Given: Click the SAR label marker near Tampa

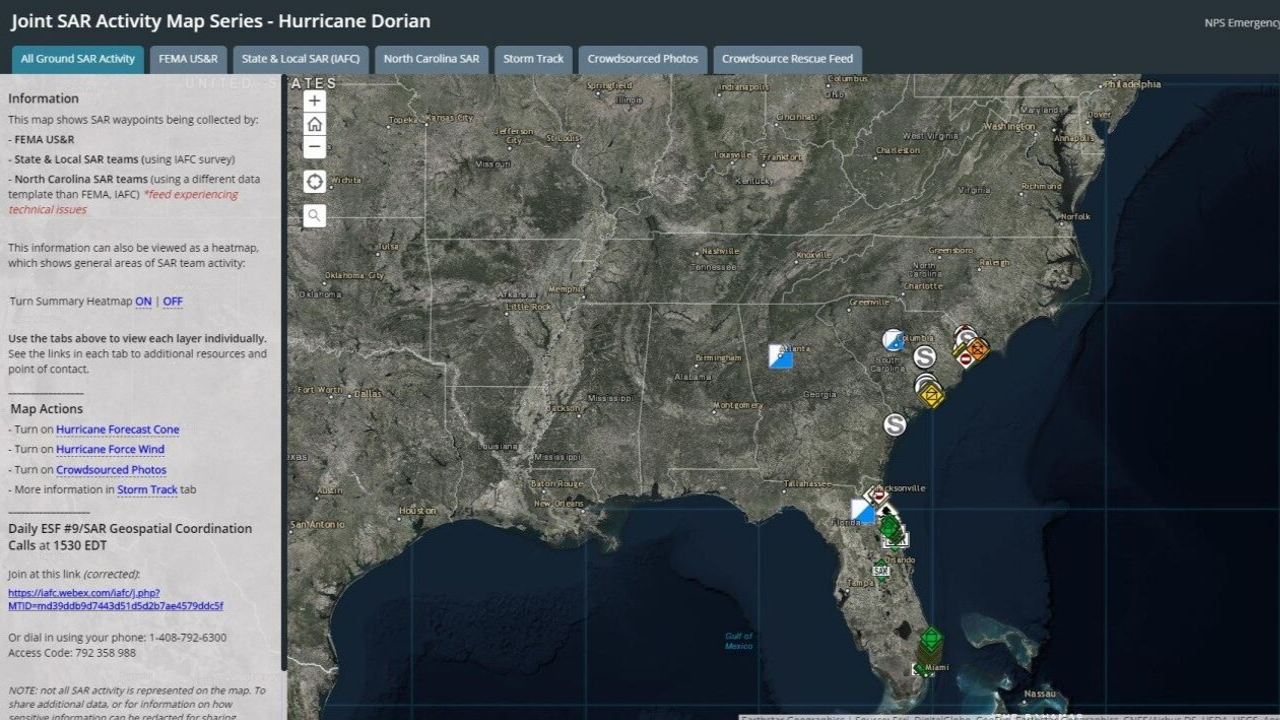Looking at the screenshot, I should click(x=881, y=571).
